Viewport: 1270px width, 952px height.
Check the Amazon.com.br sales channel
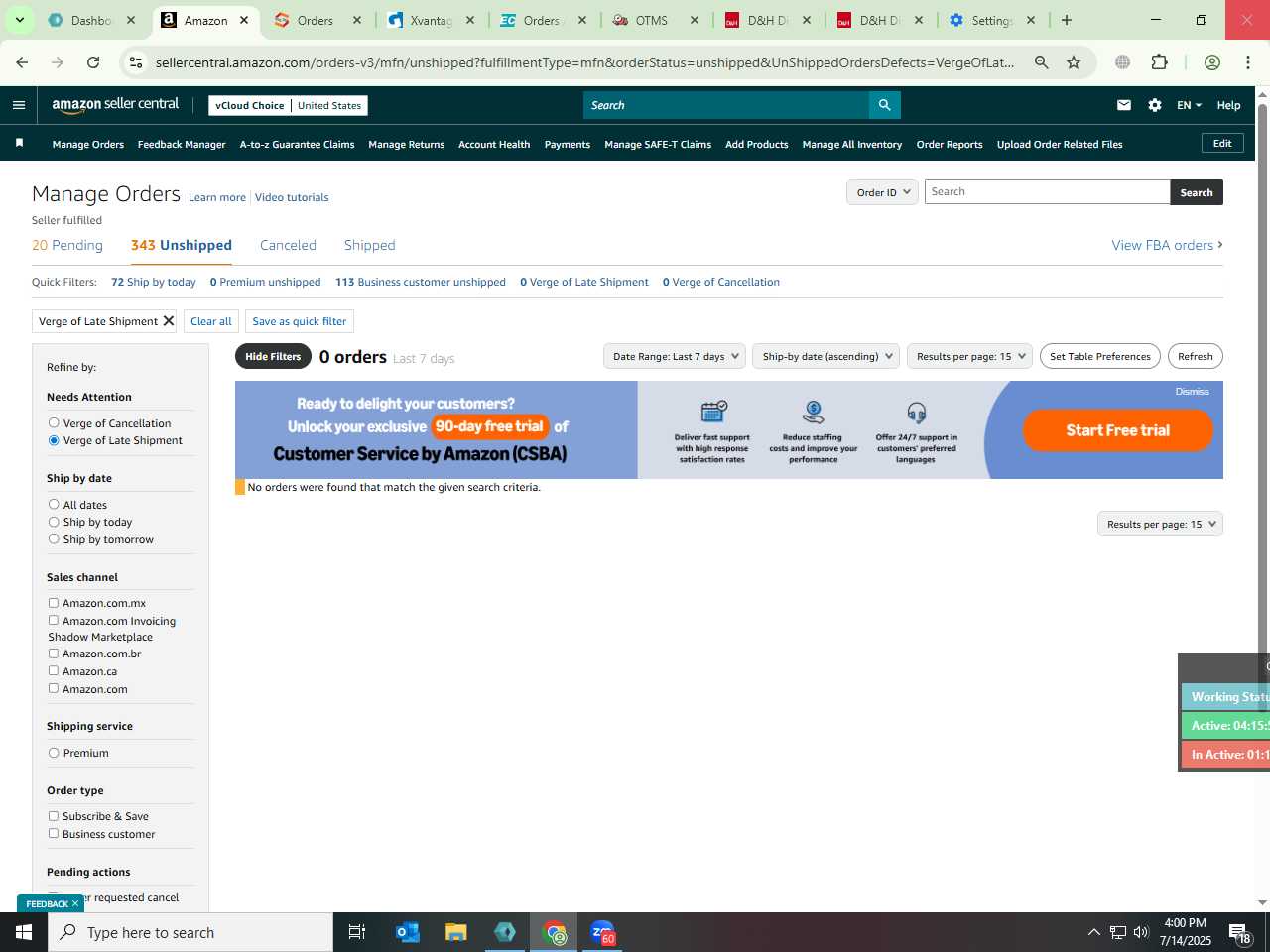pyautogui.click(x=54, y=654)
